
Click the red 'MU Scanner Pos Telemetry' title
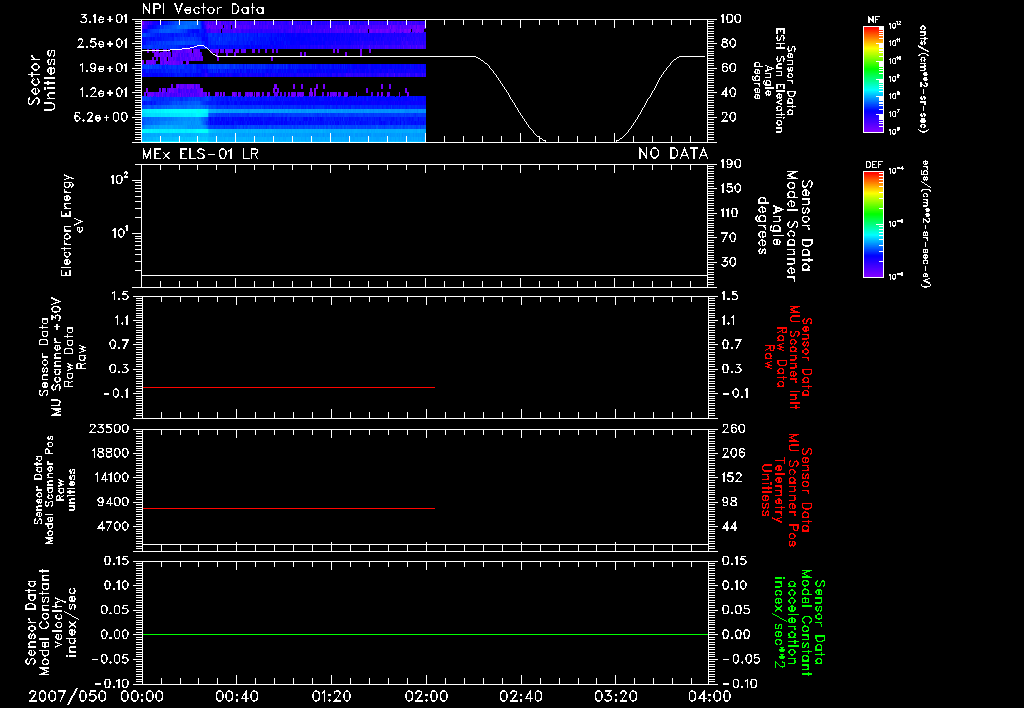coord(786,490)
